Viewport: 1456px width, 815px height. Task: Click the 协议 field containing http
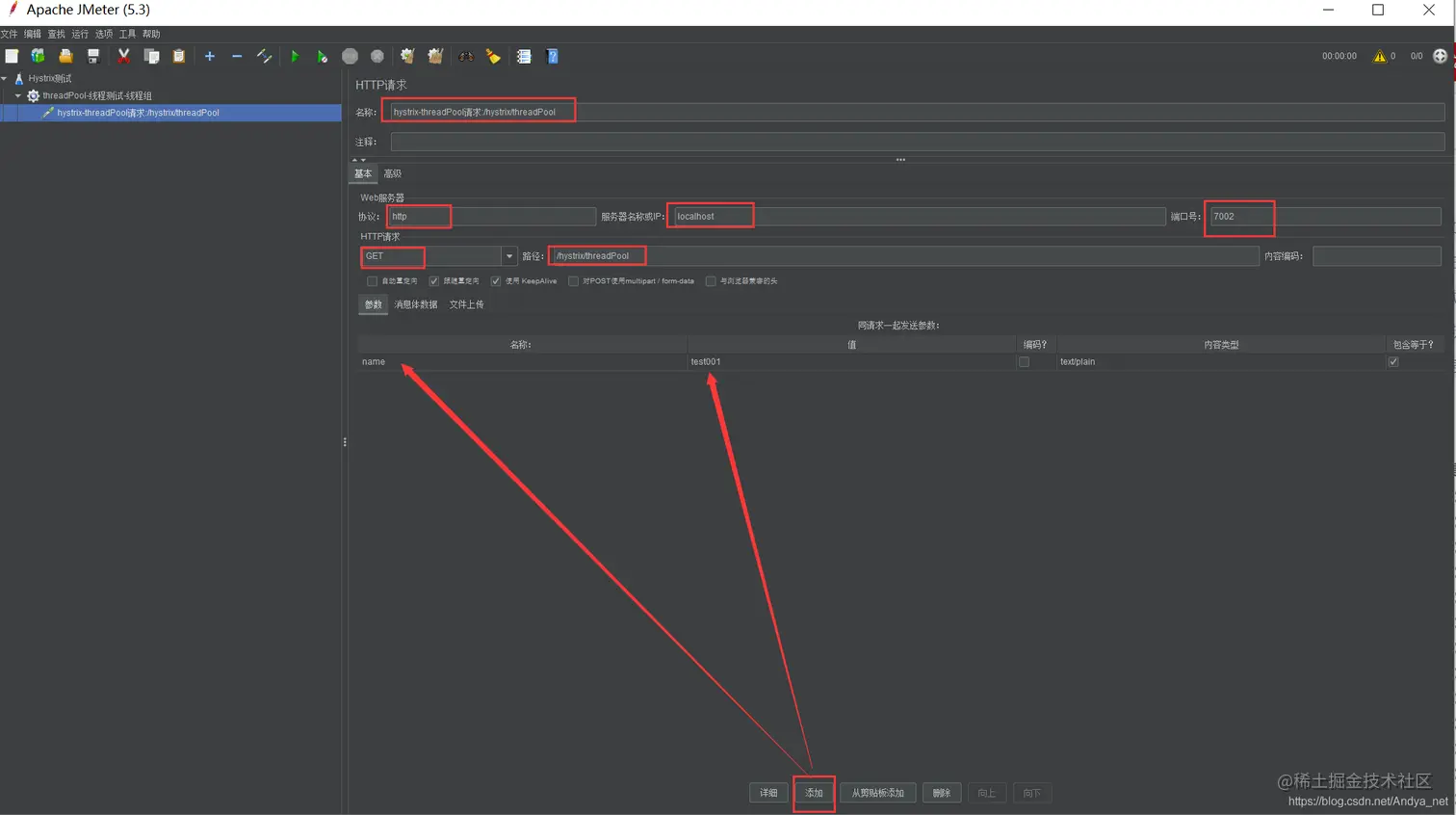[491, 217]
